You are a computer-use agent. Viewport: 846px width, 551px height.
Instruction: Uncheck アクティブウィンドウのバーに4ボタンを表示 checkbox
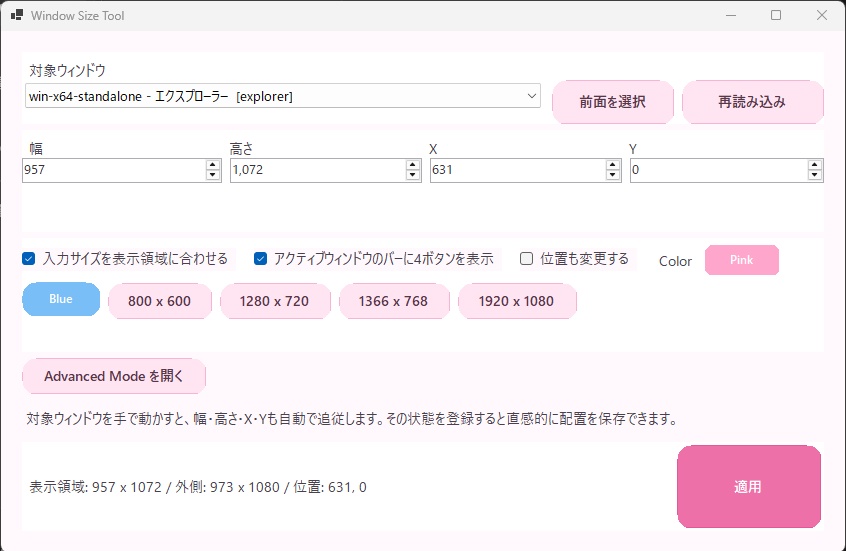(x=260, y=259)
